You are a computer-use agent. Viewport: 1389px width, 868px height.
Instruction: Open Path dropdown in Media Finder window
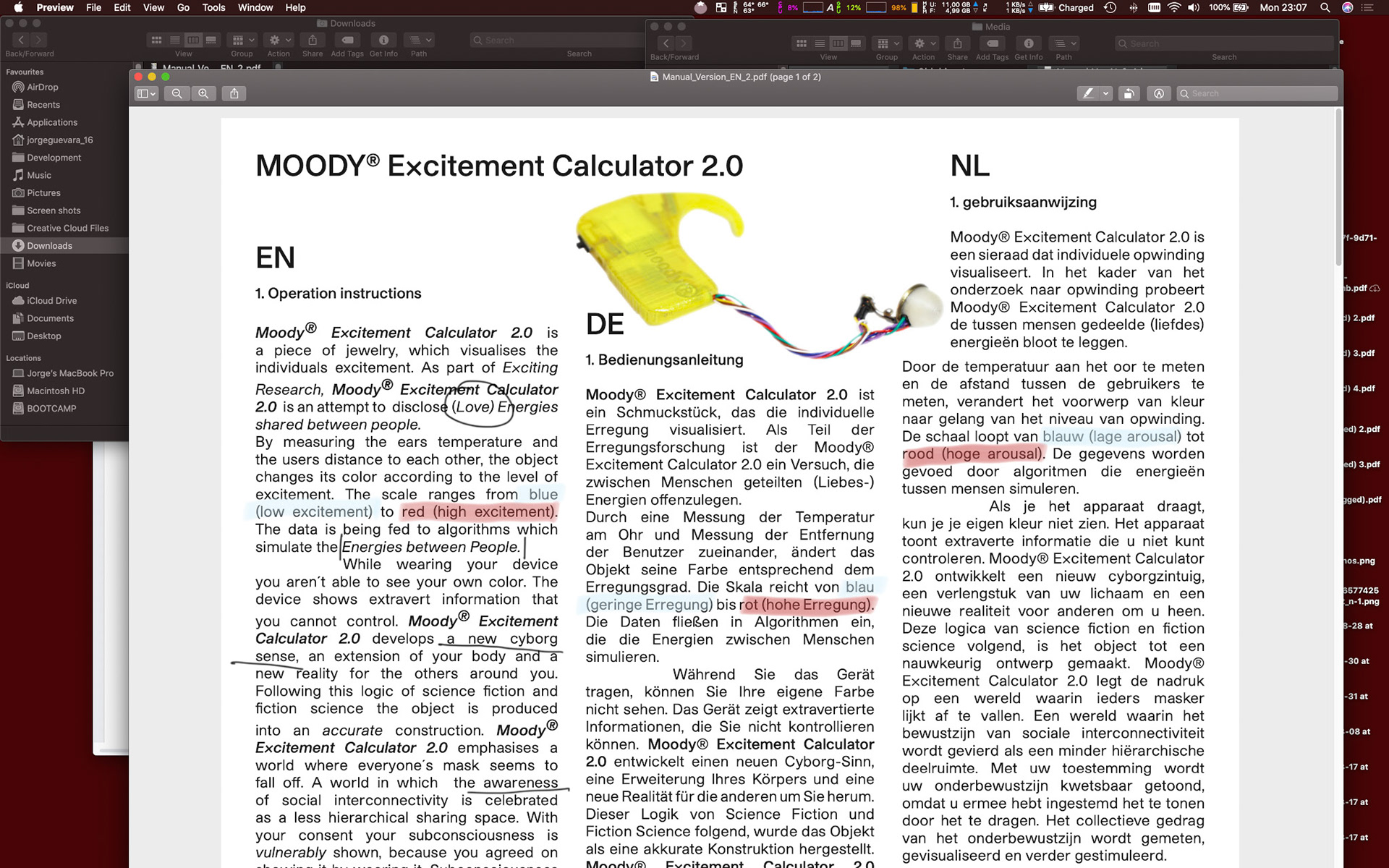pyautogui.click(x=1063, y=43)
